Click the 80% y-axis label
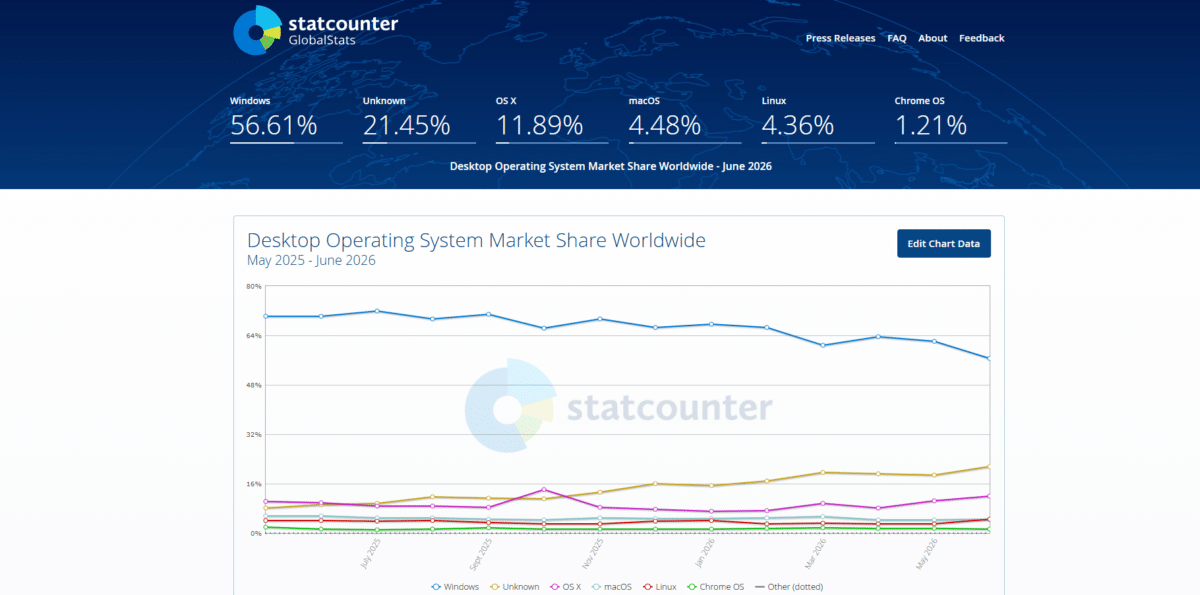The height and width of the screenshot is (595, 1200). (x=254, y=287)
